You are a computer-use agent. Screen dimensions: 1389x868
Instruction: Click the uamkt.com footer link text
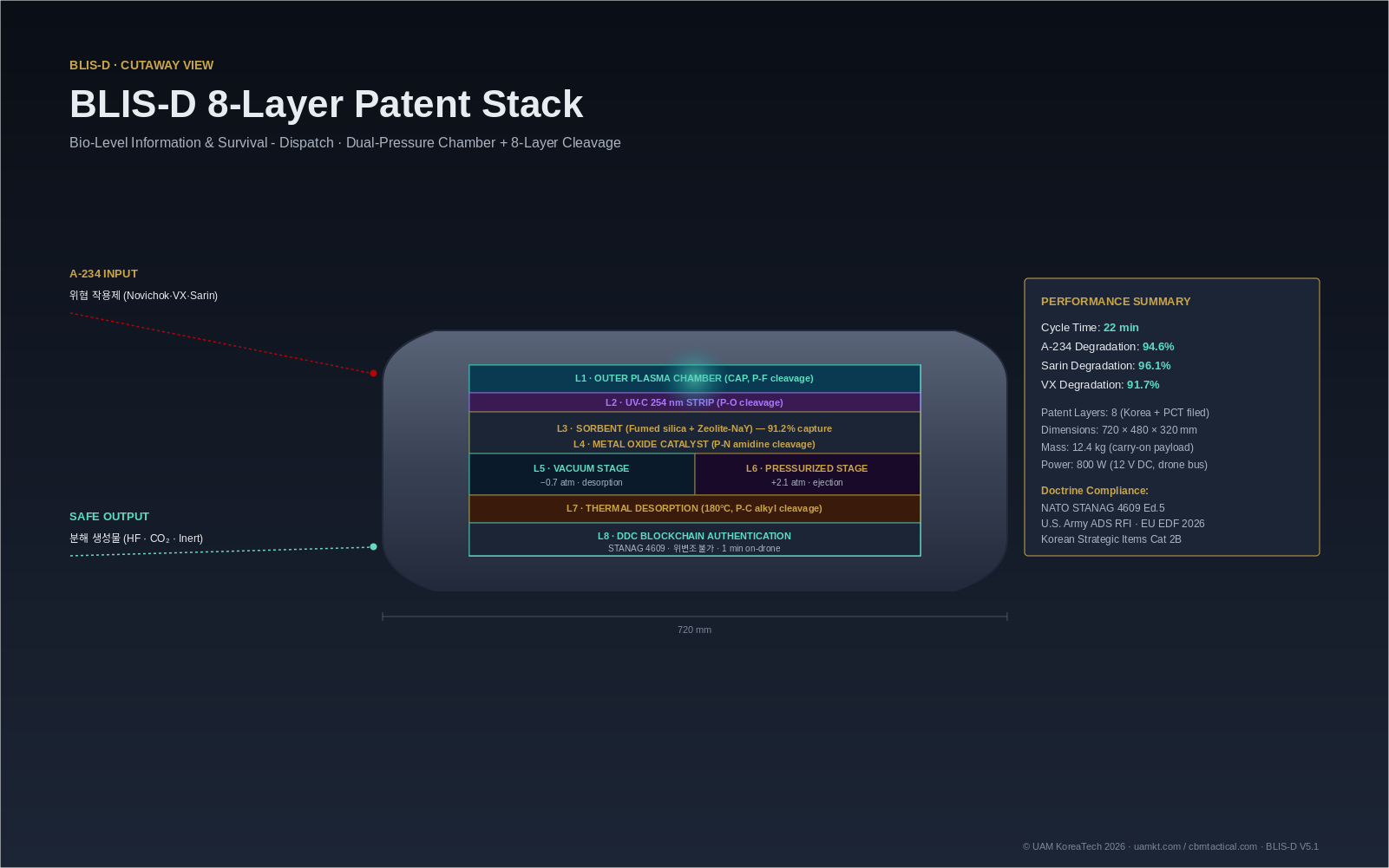click(x=1156, y=847)
